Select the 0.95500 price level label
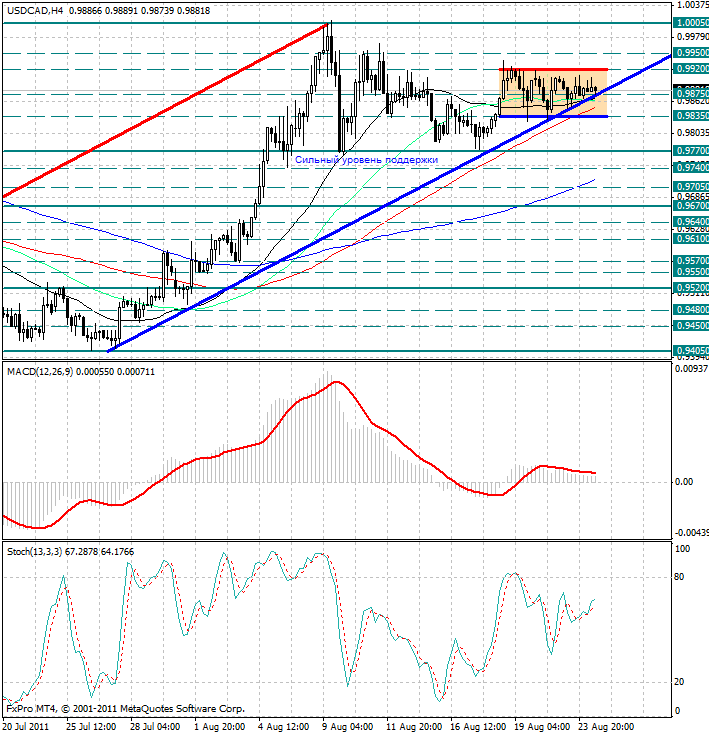The image size is (709, 734). click(691, 272)
